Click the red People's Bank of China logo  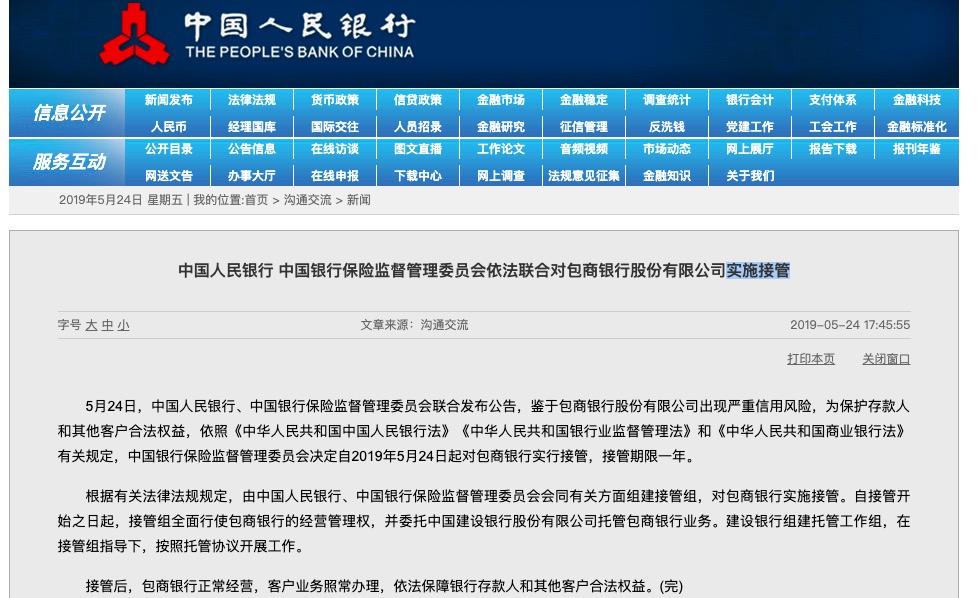coord(134,34)
